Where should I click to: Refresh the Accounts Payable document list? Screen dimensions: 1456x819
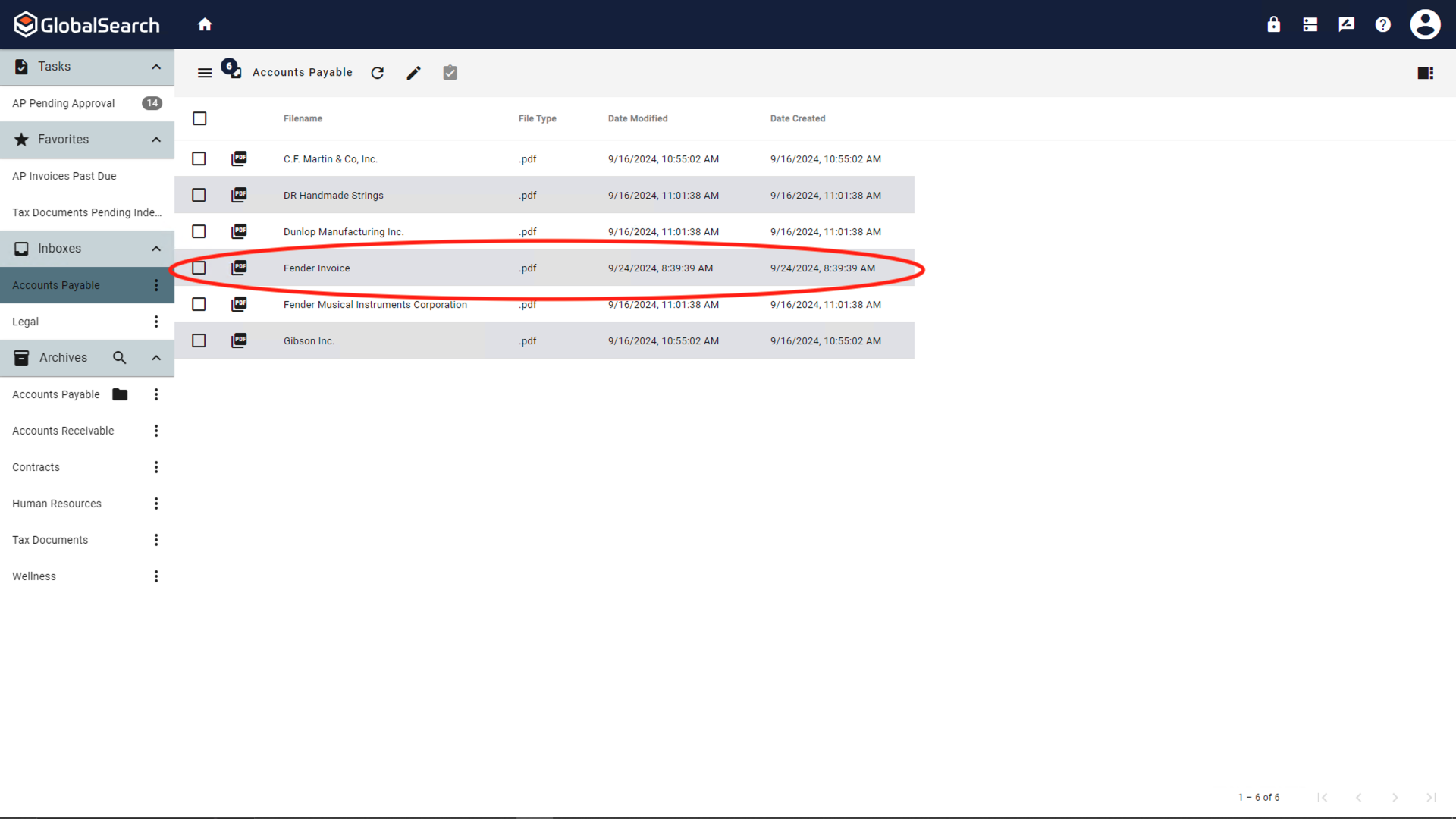point(378,73)
